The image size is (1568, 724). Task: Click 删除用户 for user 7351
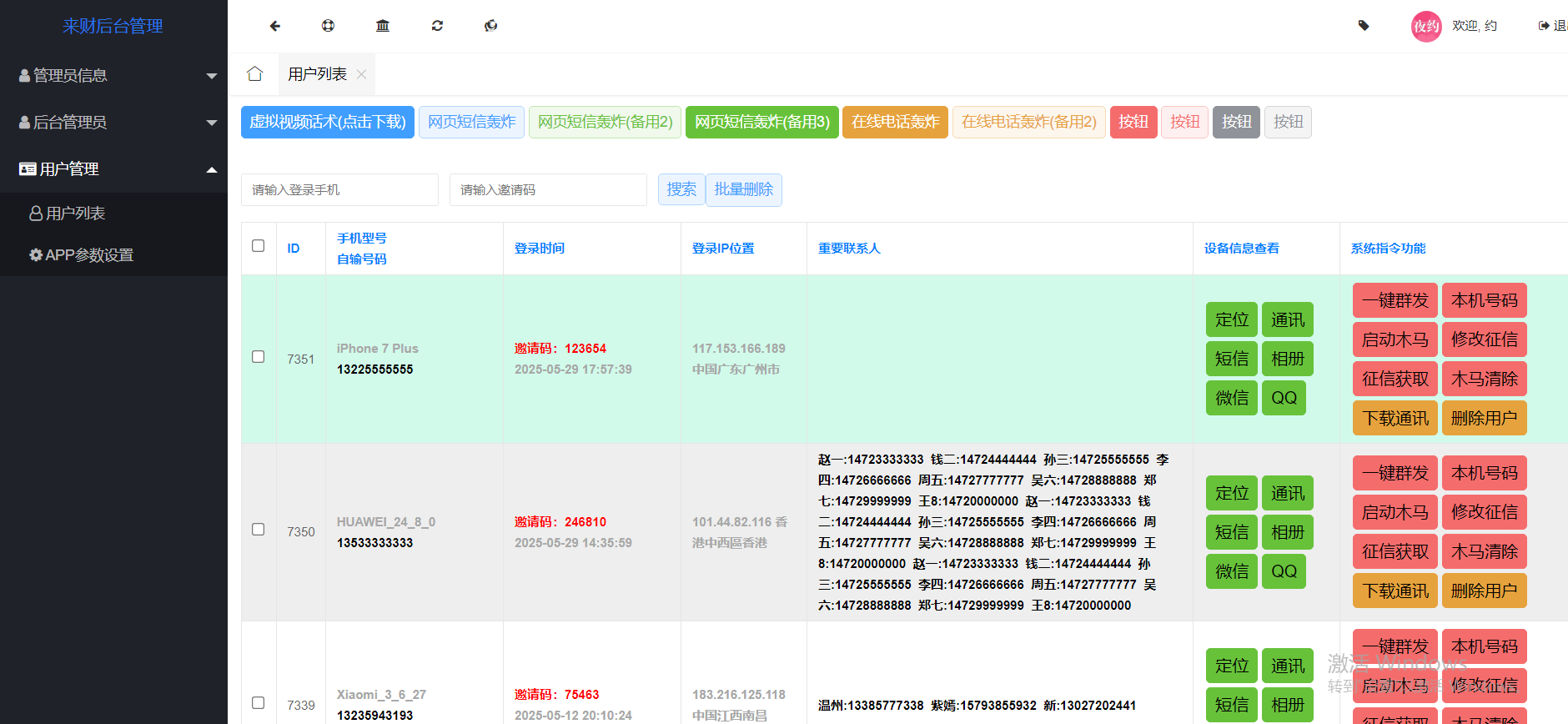click(x=1485, y=418)
